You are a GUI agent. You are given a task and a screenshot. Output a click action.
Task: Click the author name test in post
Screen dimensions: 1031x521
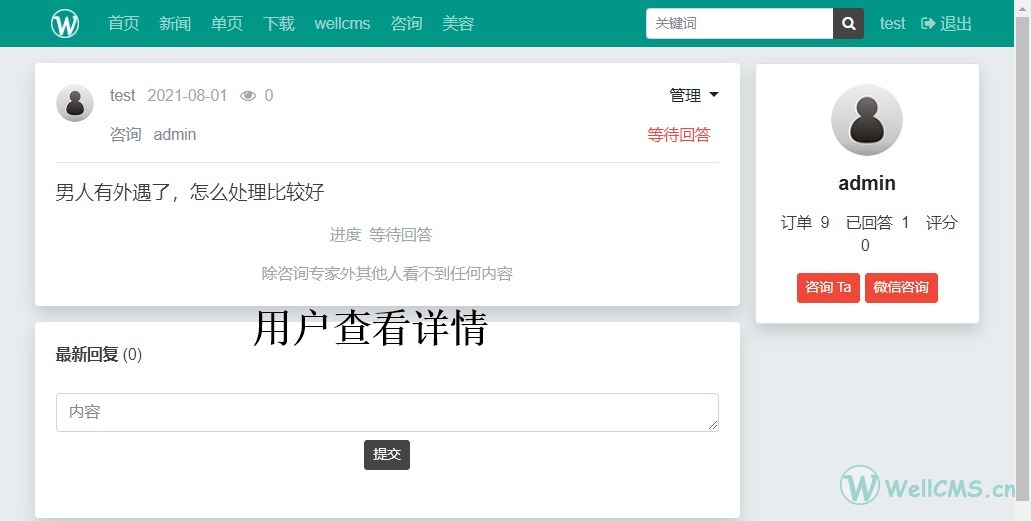[122, 95]
